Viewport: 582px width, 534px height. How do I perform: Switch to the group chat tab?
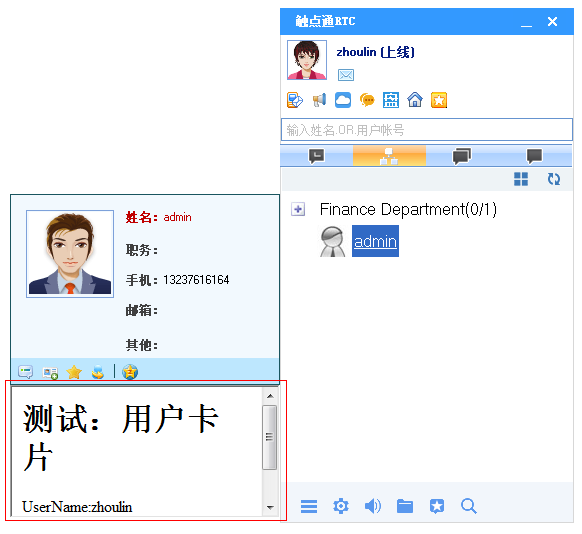tap(462, 156)
